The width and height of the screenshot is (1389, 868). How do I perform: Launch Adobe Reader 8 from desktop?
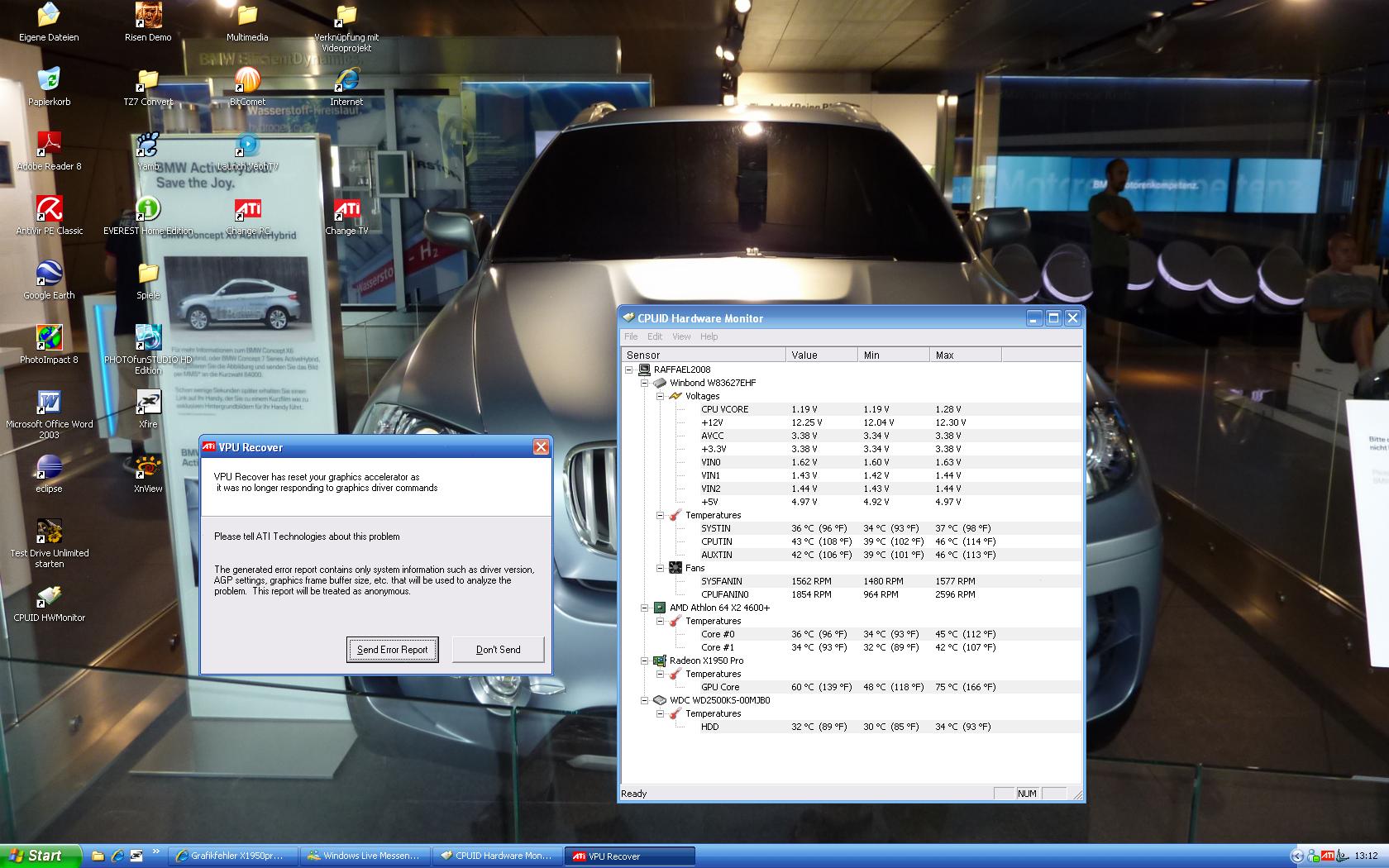click(x=49, y=151)
